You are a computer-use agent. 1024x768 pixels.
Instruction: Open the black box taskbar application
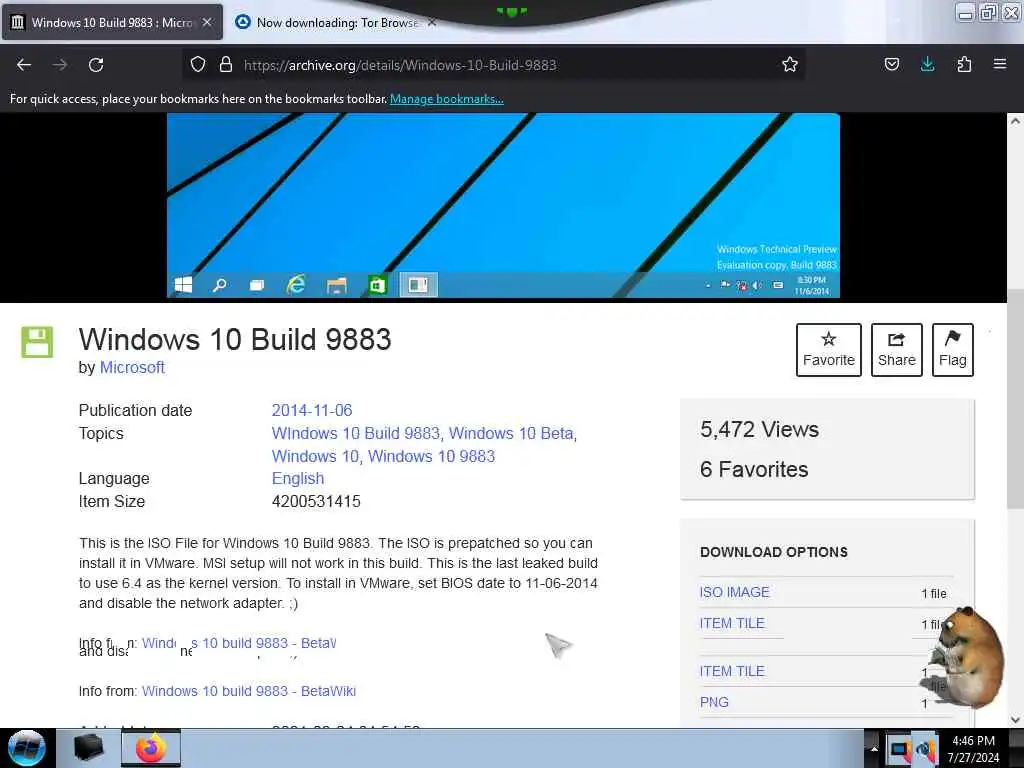pos(88,748)
